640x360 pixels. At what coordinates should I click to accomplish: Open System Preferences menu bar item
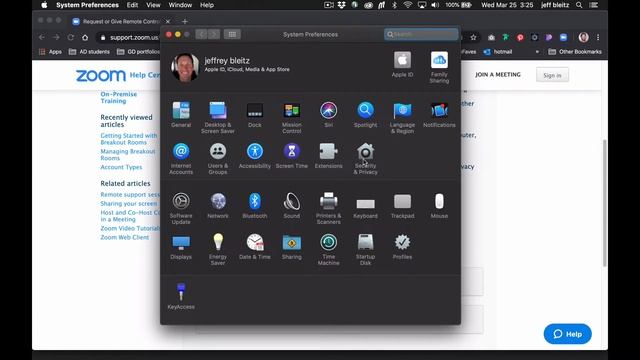tap(87, 5)
